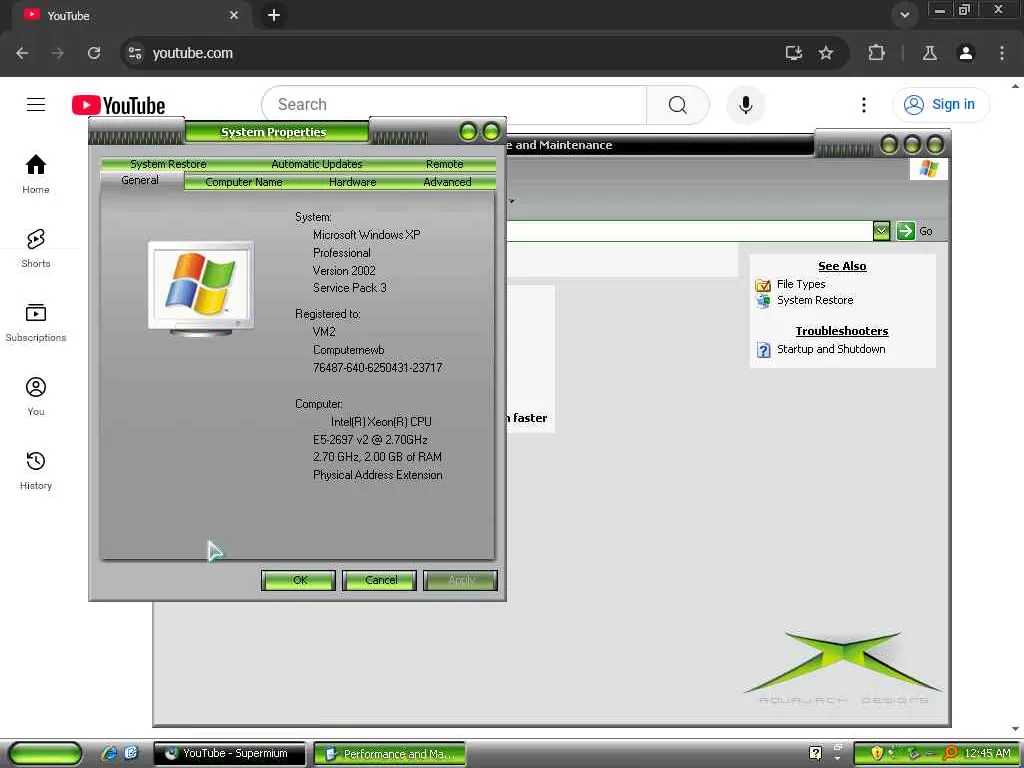Click the YouTube logo
This screenshot has height=768, width=1024.
119,105
